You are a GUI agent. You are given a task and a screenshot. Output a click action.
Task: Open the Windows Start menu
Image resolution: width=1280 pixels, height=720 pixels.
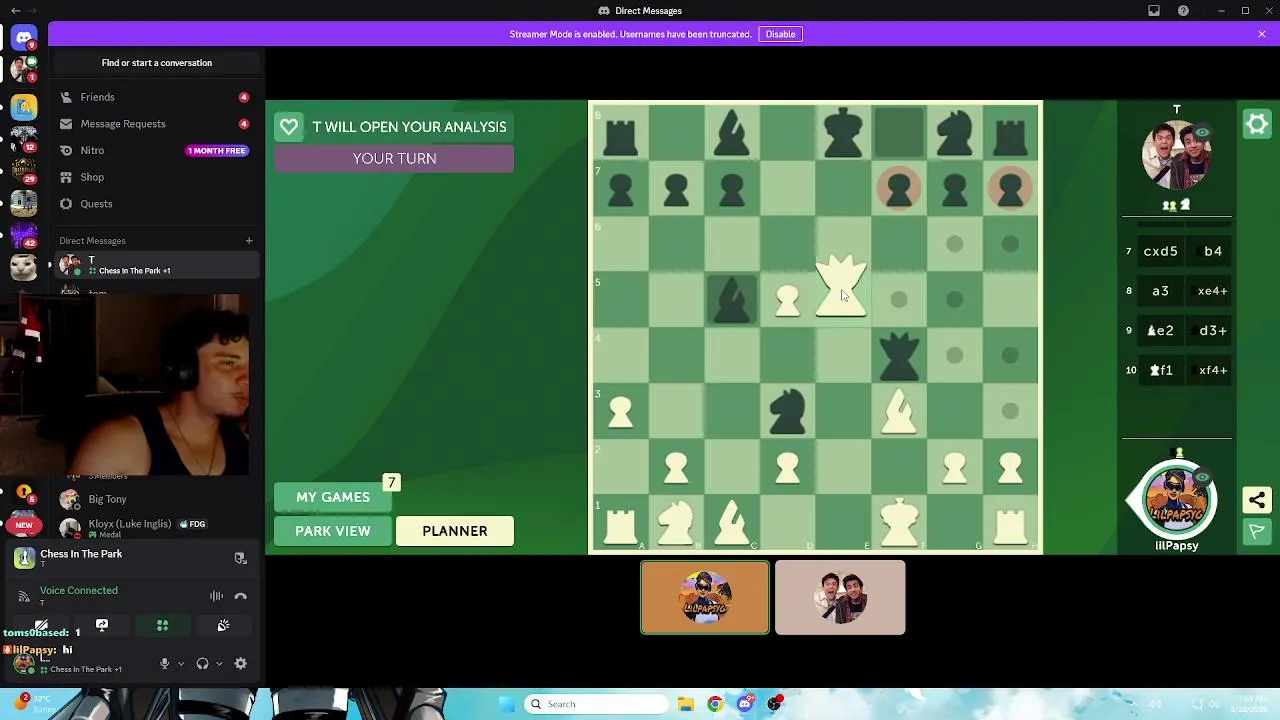(506, 704)
